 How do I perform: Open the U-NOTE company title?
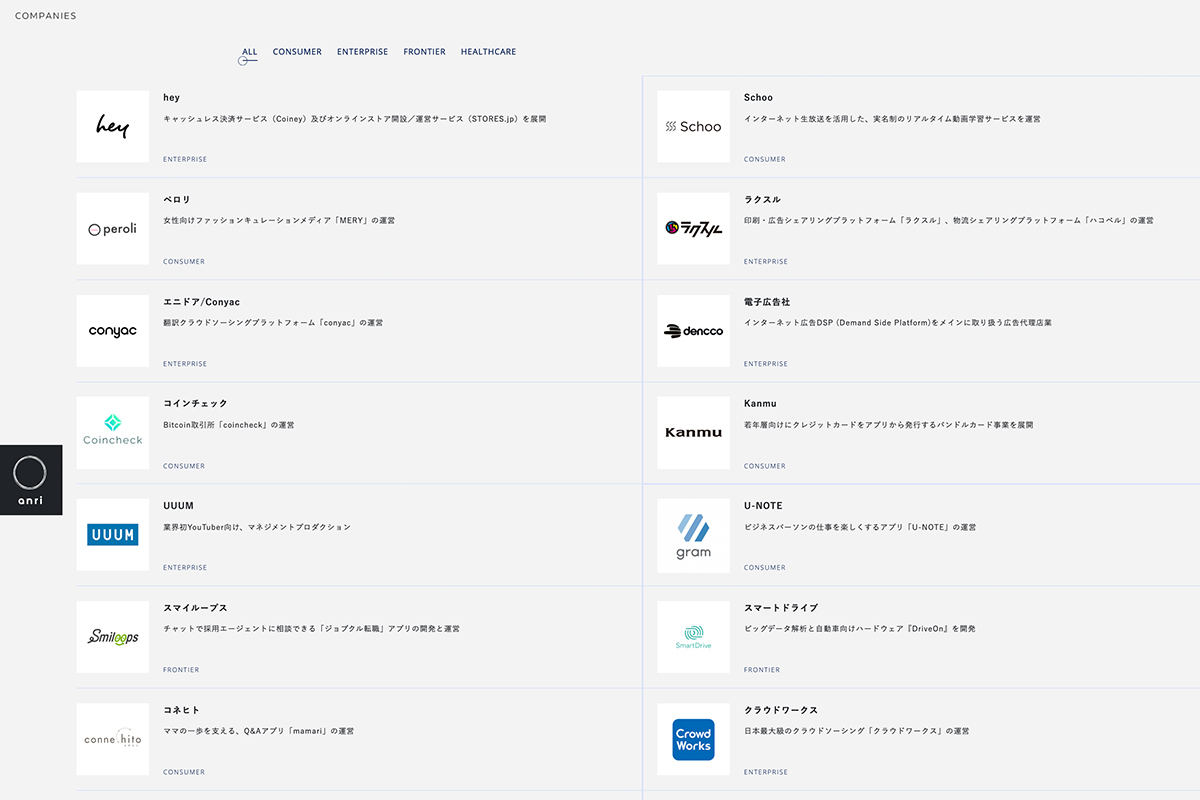[x=763, y=506]
